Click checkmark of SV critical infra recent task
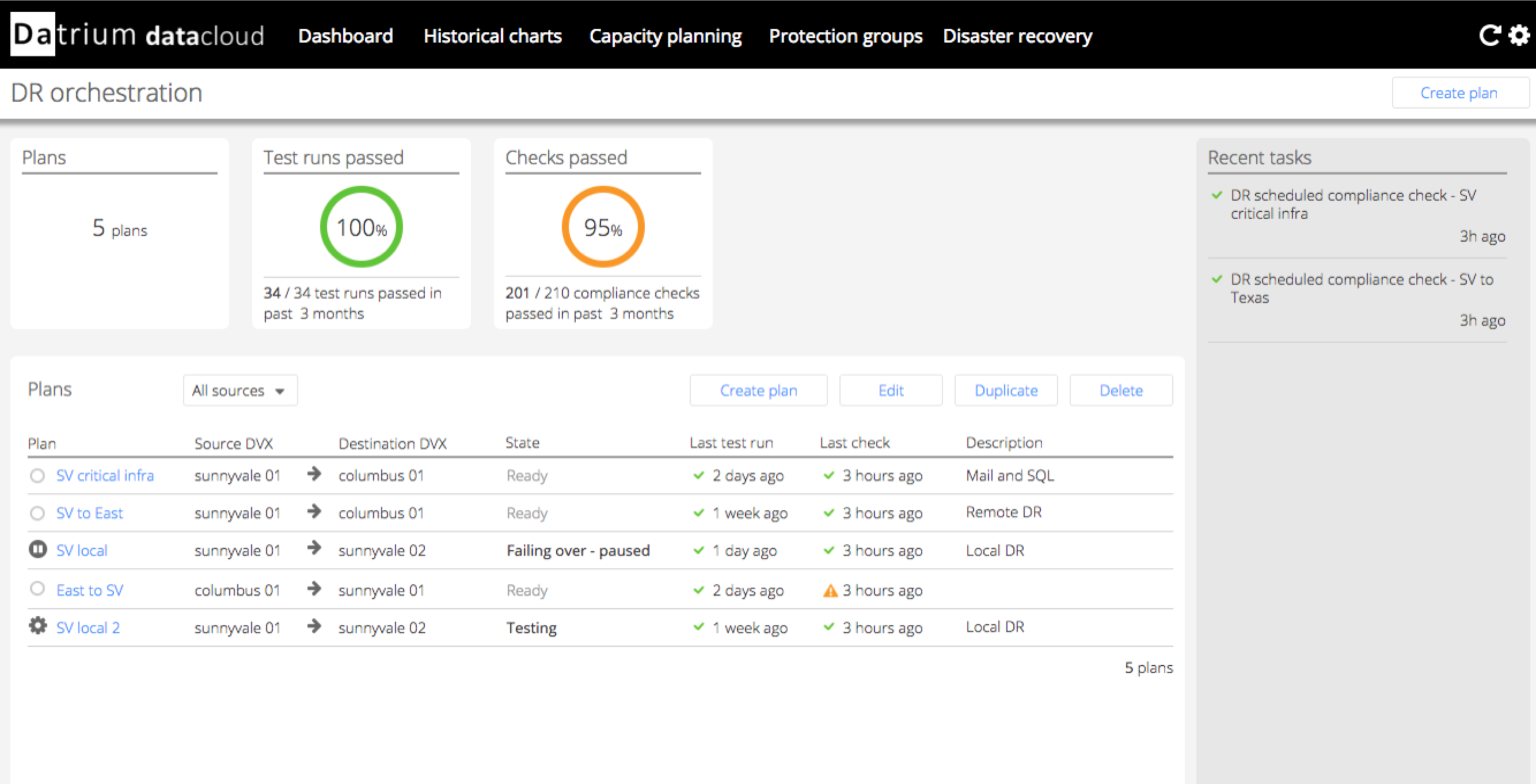Screen dimensions: 1536x784 point(1217,195)
